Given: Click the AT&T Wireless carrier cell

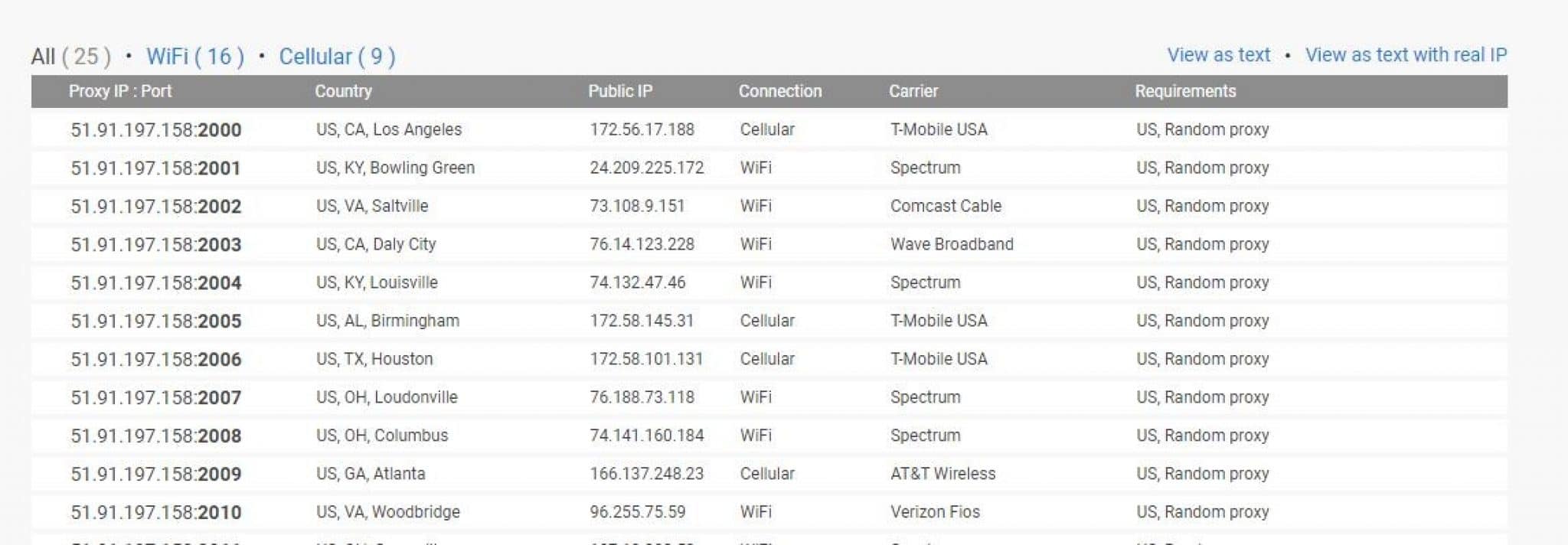Looking at the screenshot, I should (x=942, y=474).
